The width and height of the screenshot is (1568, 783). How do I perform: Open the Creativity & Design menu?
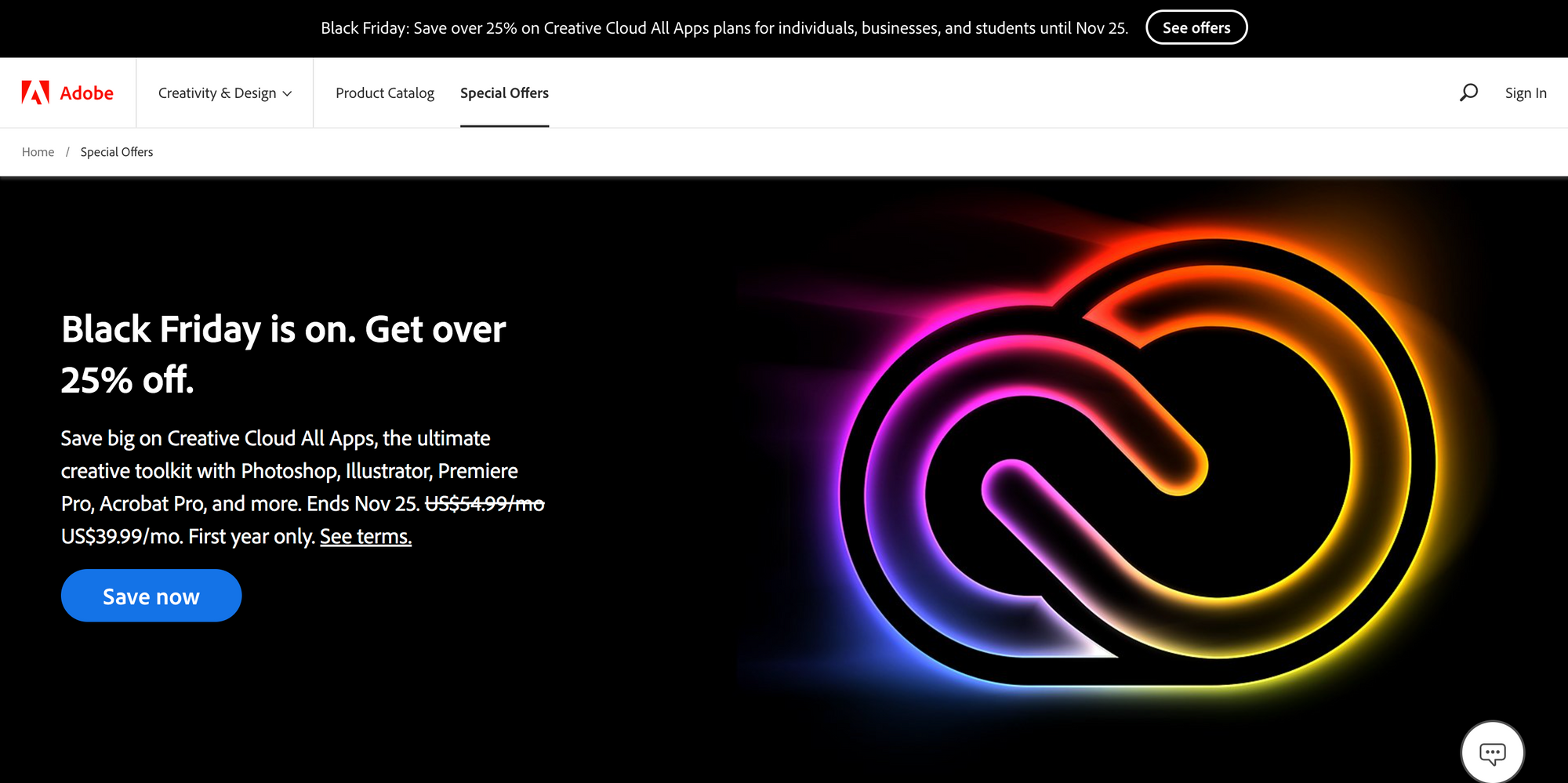217,93
